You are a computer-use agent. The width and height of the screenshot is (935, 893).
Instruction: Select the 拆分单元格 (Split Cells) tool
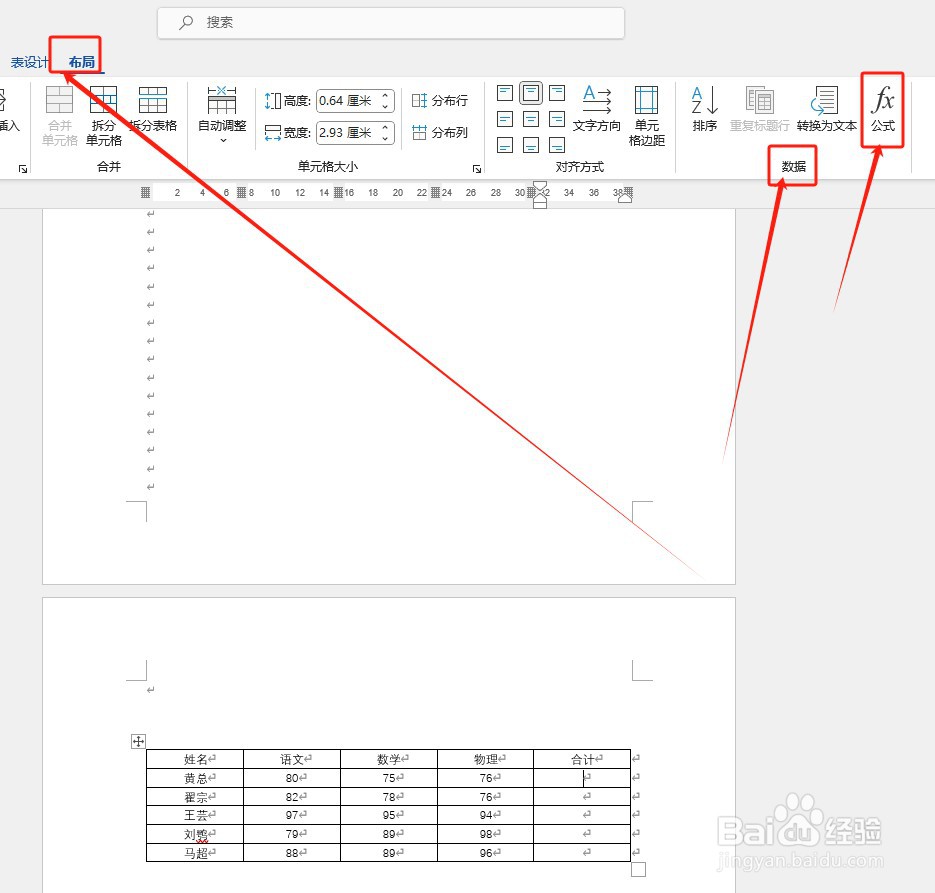(103, 112)
